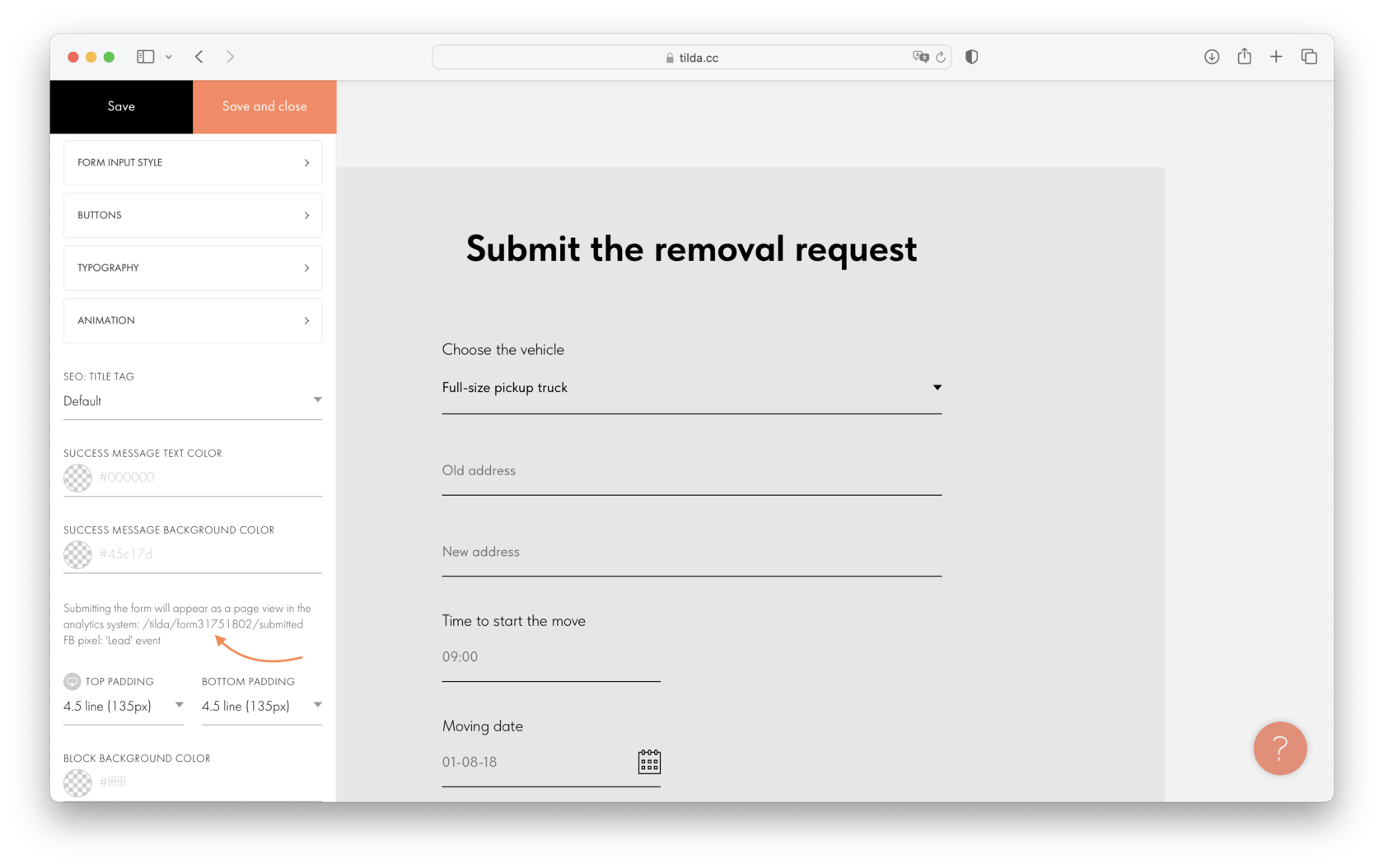Toggle the Safari sidebar icon

tap(145, 57)
